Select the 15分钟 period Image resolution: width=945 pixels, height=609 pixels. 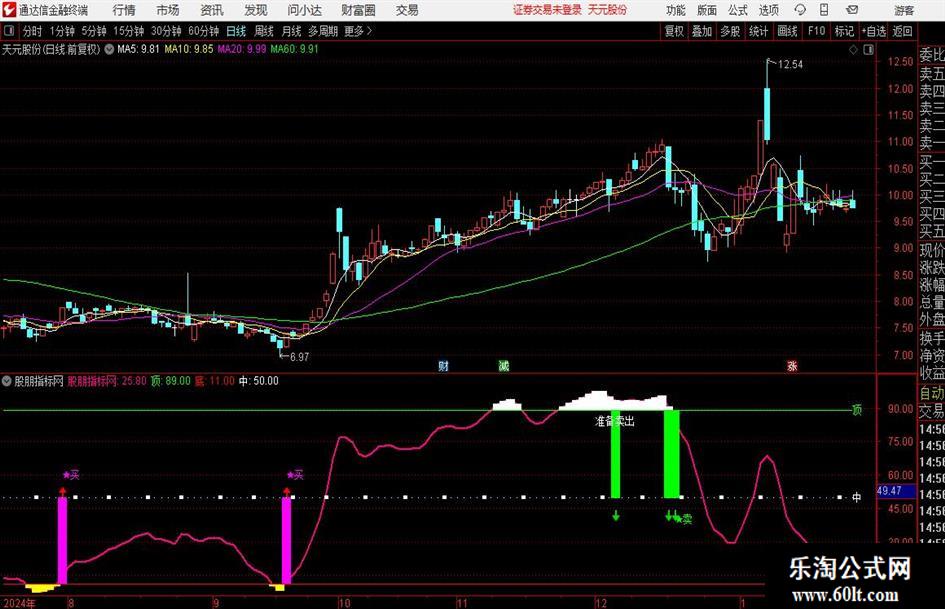coord(128,31)
